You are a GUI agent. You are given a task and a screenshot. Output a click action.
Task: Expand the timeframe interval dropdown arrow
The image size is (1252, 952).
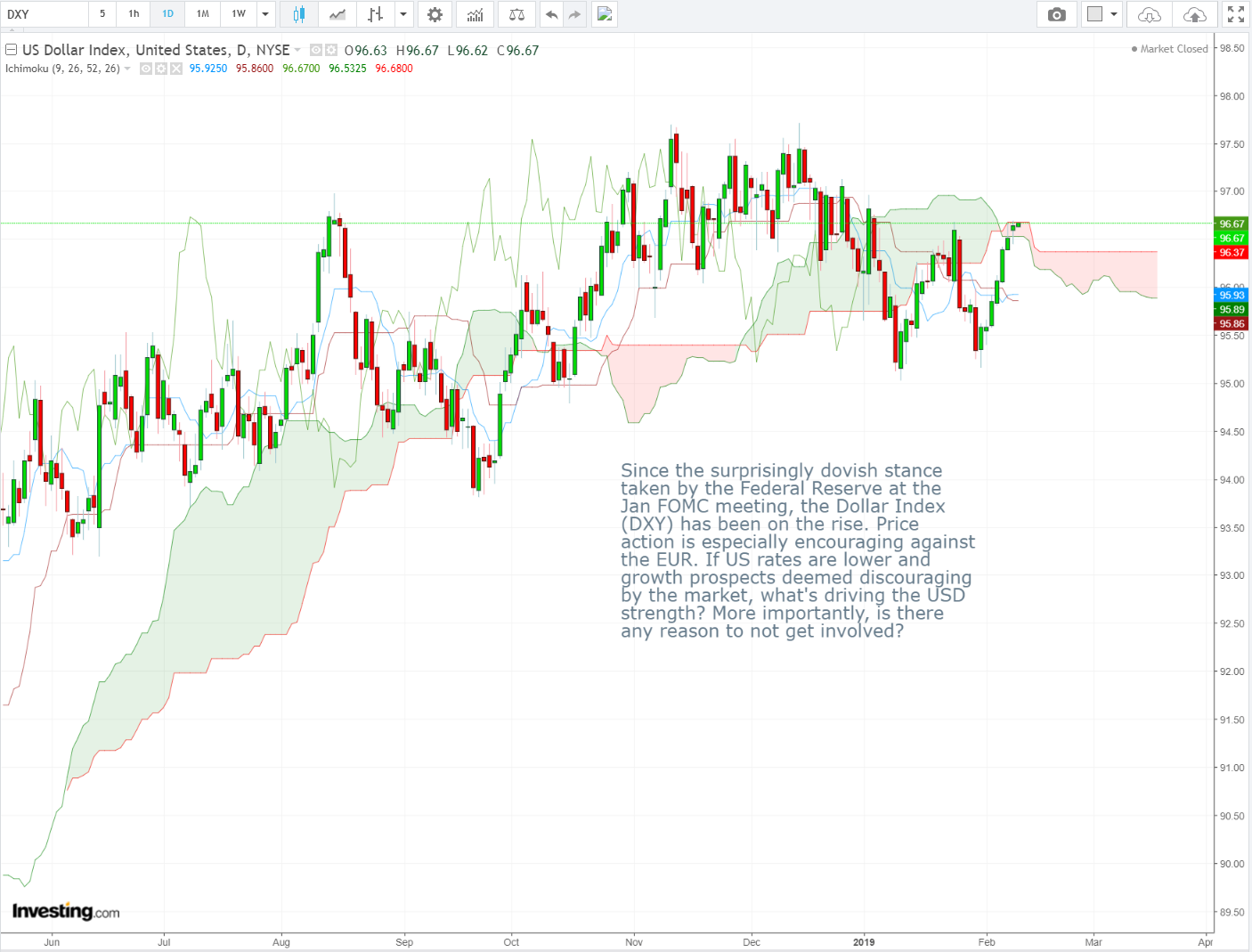(265, 14)
